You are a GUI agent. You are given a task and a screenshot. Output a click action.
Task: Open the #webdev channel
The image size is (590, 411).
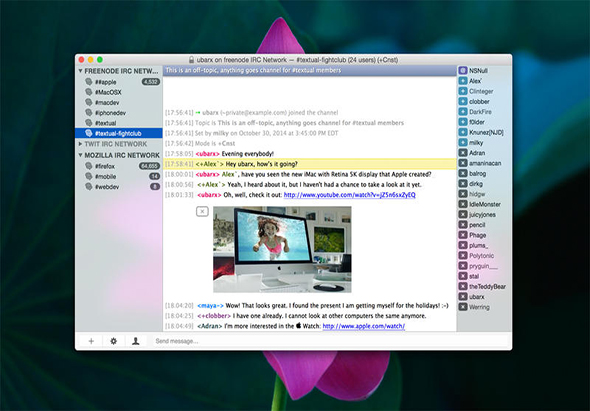click(119, 186)
